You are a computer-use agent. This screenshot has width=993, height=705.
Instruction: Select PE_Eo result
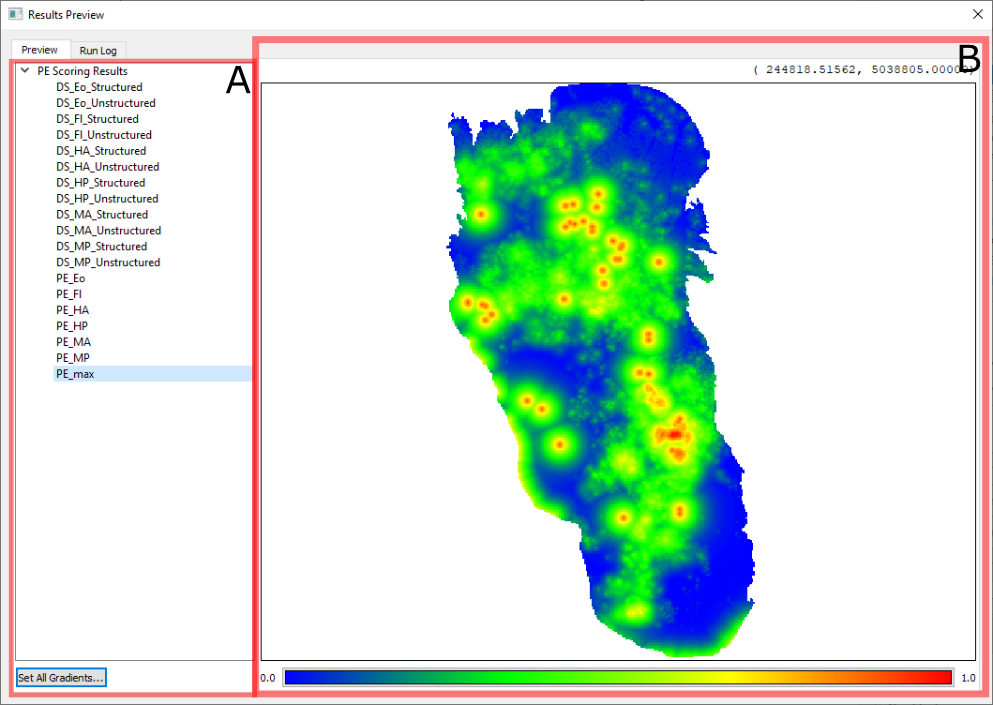coord(70,278)
